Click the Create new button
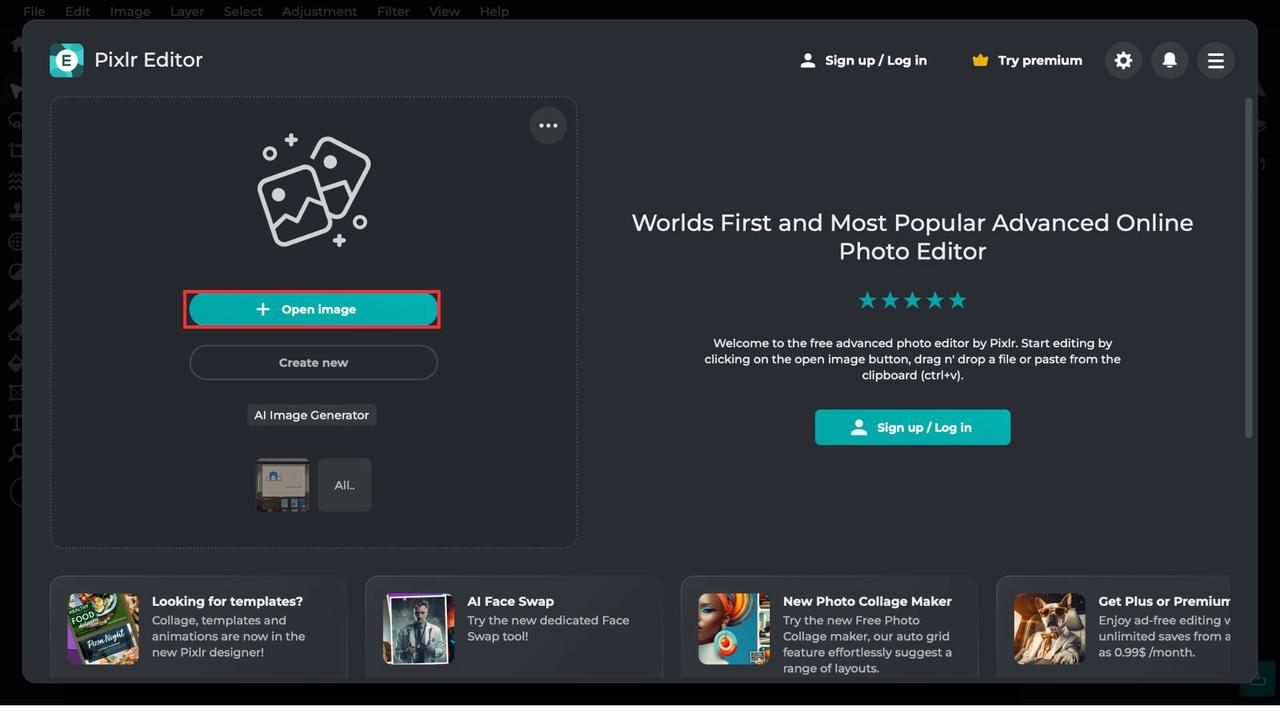Image resolution: width=1280 pixels, height=720 pixels. 313,362
